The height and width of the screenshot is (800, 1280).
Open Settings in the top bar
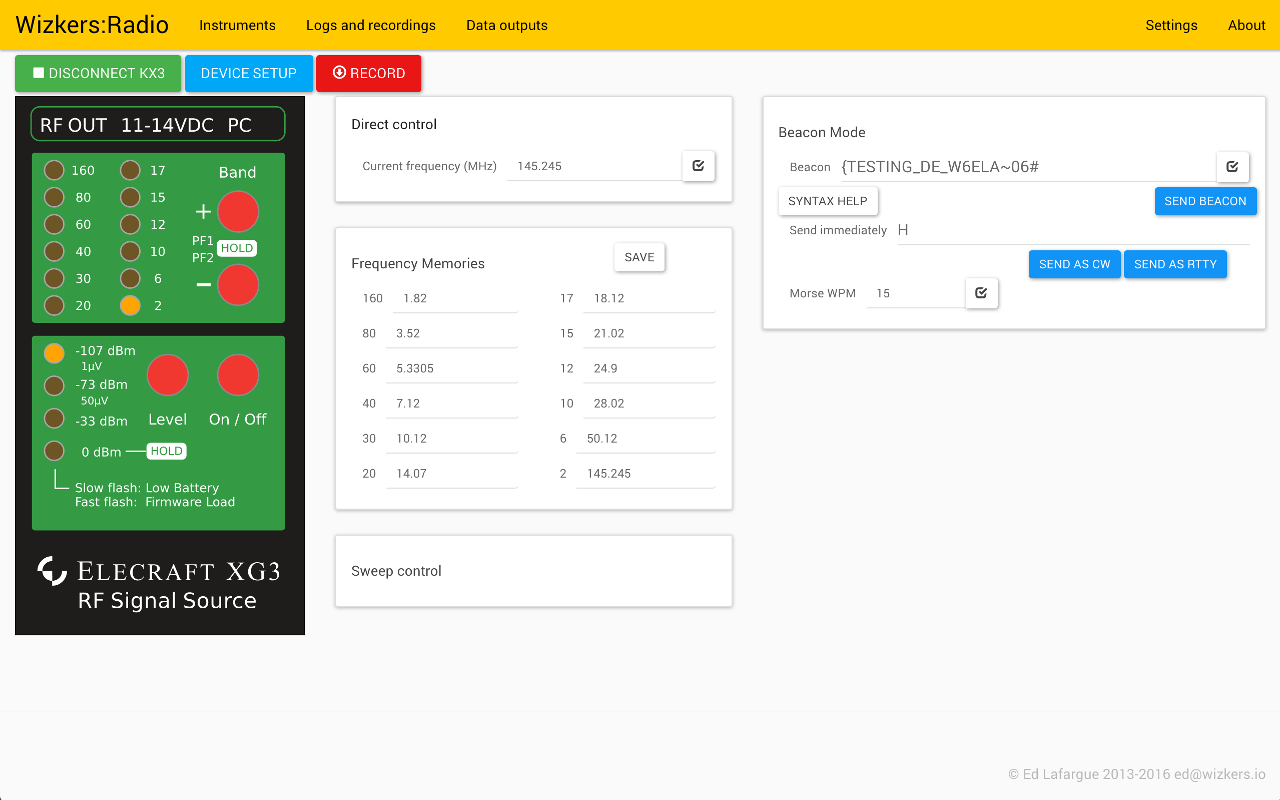(x=1171, y=25)
